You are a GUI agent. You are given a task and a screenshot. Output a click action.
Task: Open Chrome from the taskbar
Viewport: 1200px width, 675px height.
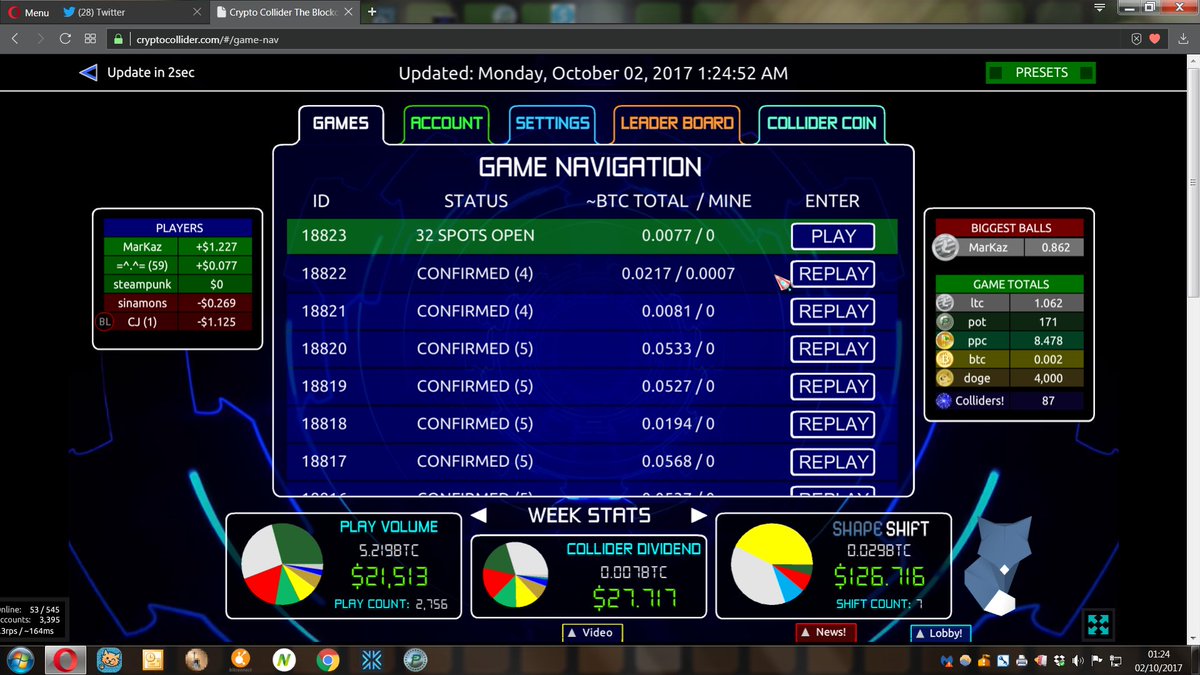(327, 660)
